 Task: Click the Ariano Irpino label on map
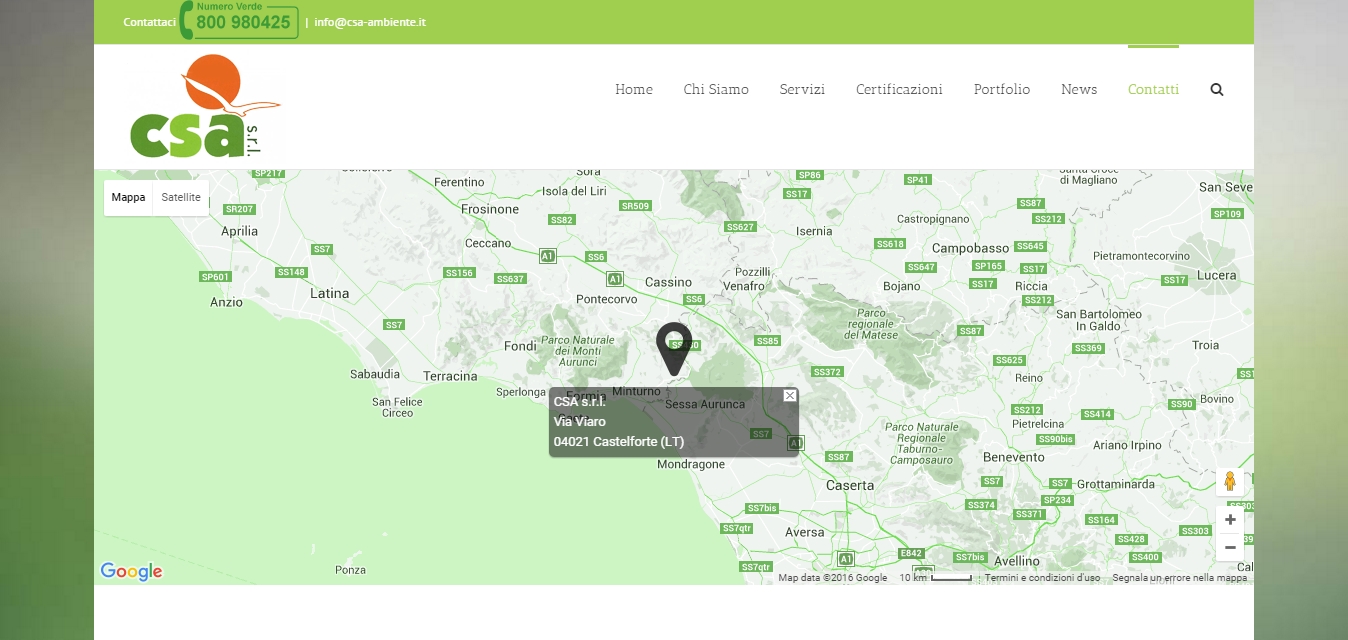click(1128, 445)
